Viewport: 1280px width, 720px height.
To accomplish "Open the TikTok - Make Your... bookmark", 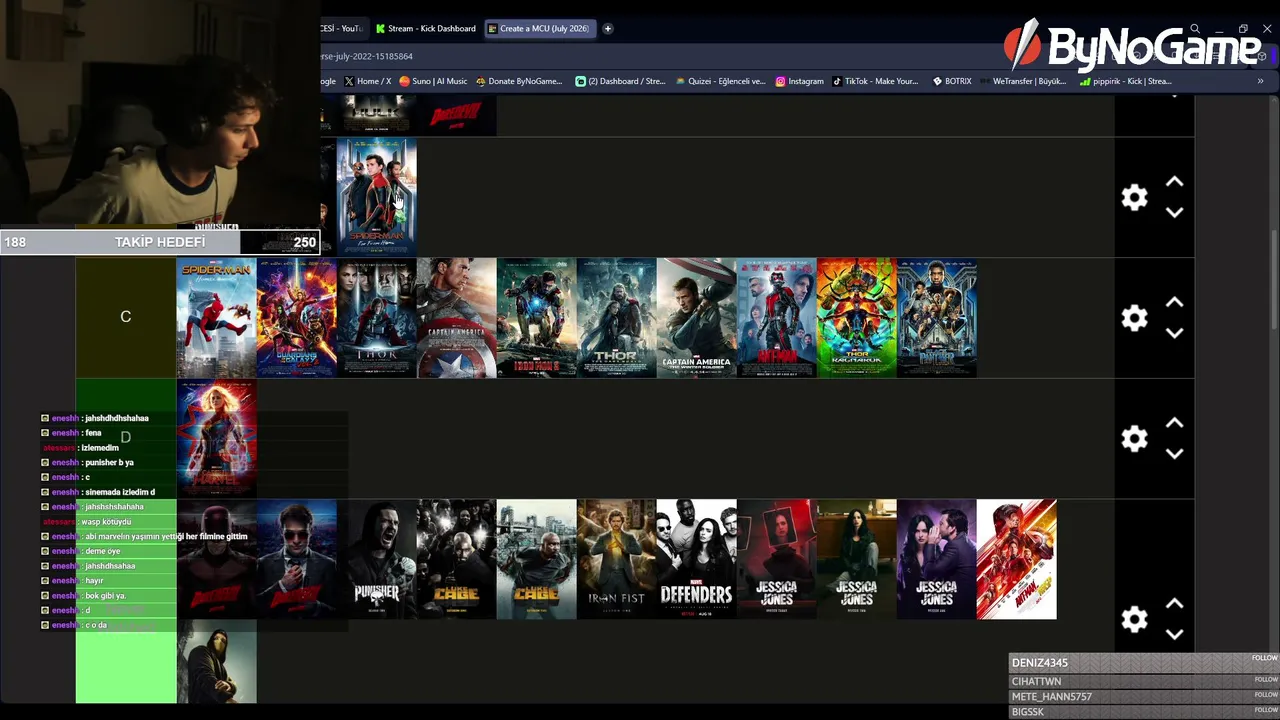I will click(x=875, y=81).
